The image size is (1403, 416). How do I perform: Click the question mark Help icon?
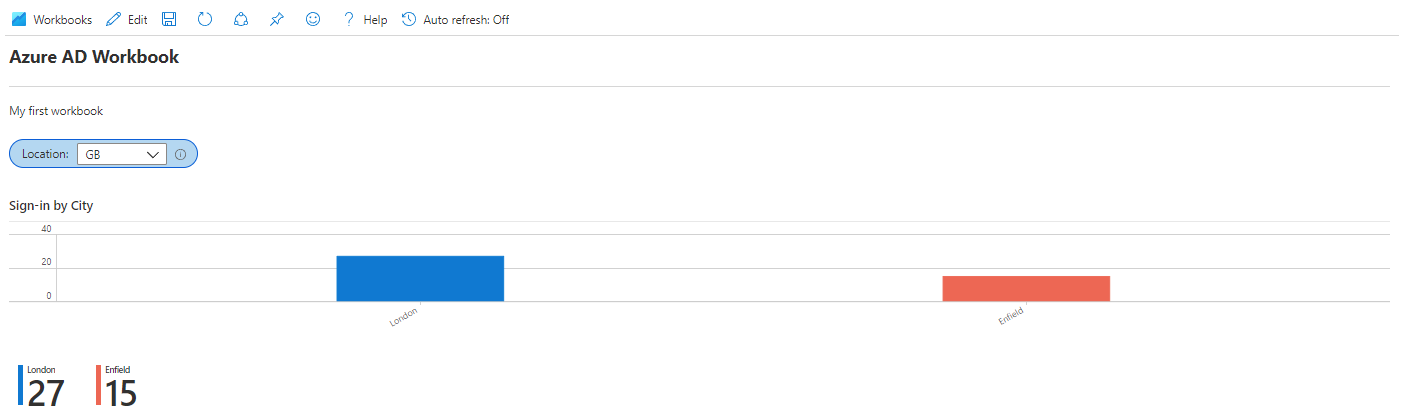pyautogui.click(x=349, y=19)
